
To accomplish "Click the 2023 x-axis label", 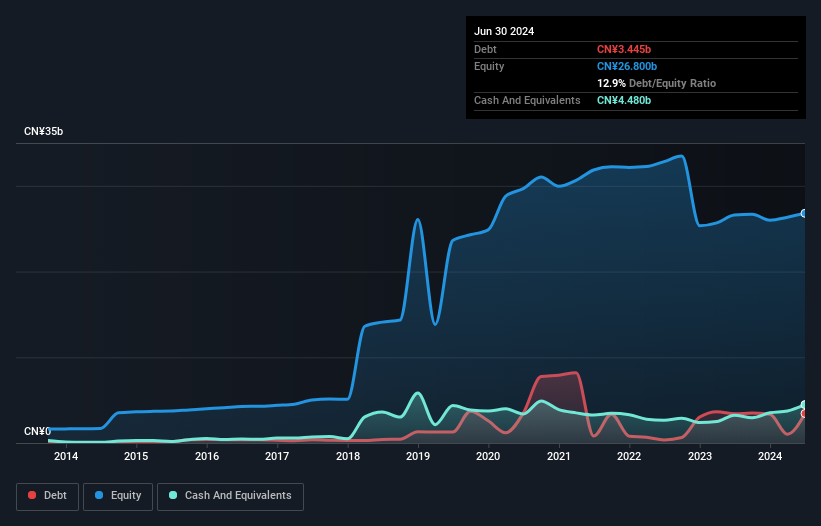I will [x=700, y=456].
